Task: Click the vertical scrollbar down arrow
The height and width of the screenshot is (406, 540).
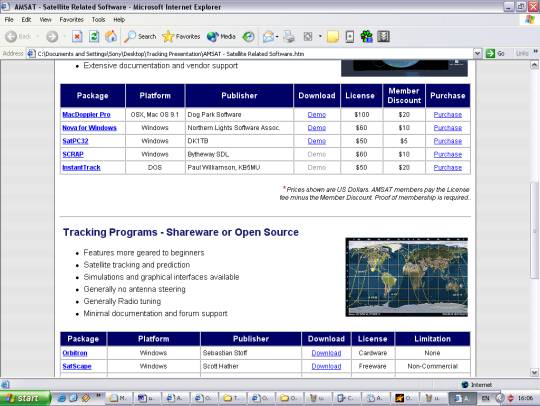Action: pyautogui.click(x=534, y=372)
